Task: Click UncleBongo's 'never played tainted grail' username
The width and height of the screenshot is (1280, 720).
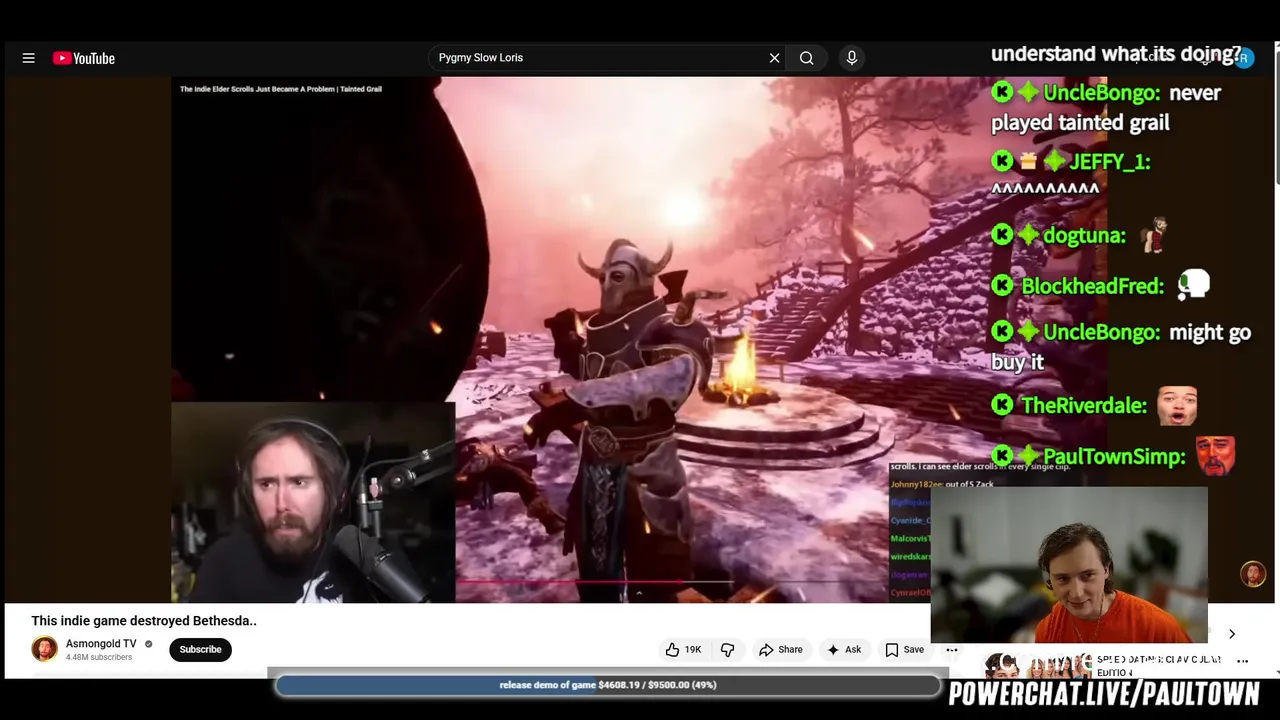Action: (x=1101, y=93)
